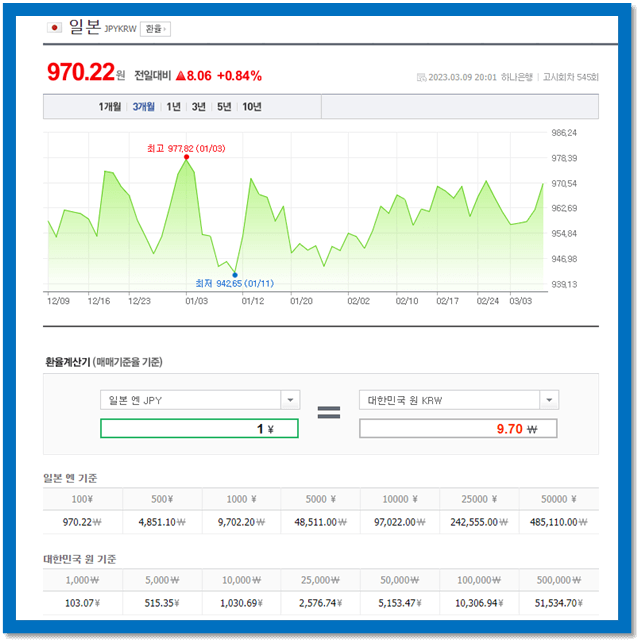Click the blue lowest point marker
This screenshot has width=641, height=643.
coord(235,275)
